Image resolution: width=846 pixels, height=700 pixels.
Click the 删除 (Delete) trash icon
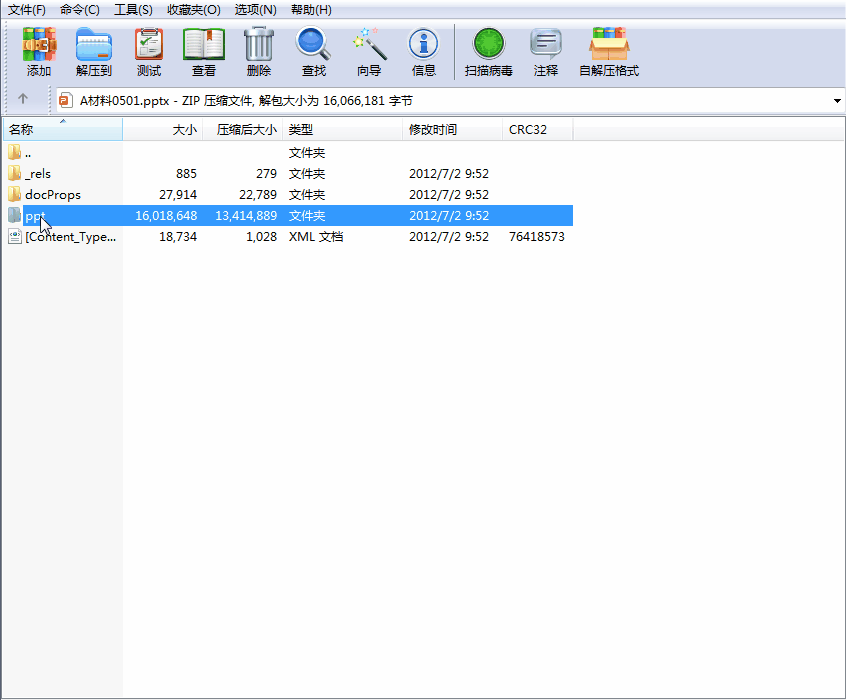click(x=259, y=44)
